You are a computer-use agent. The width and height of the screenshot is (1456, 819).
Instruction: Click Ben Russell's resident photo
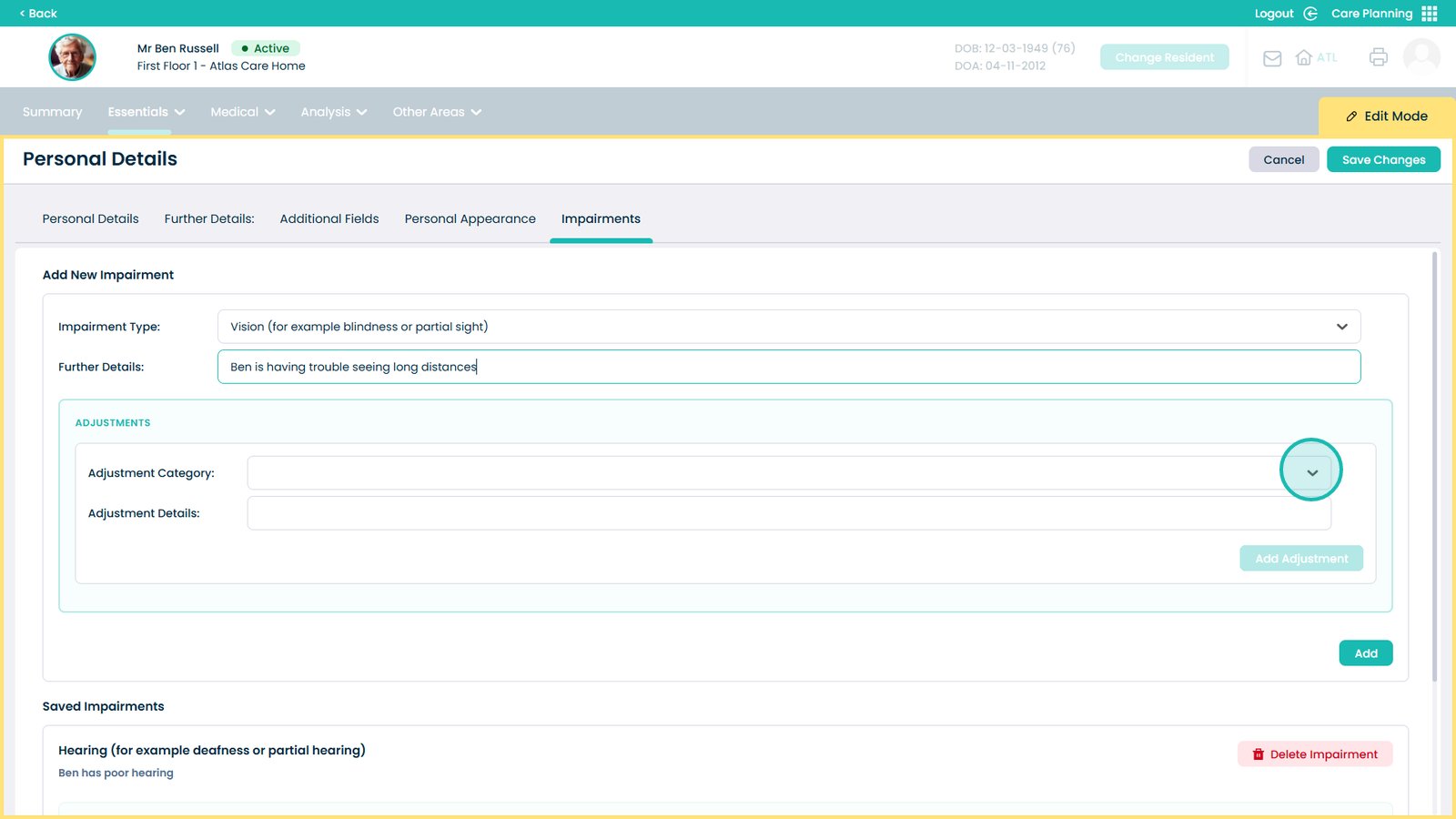point(72,57)
